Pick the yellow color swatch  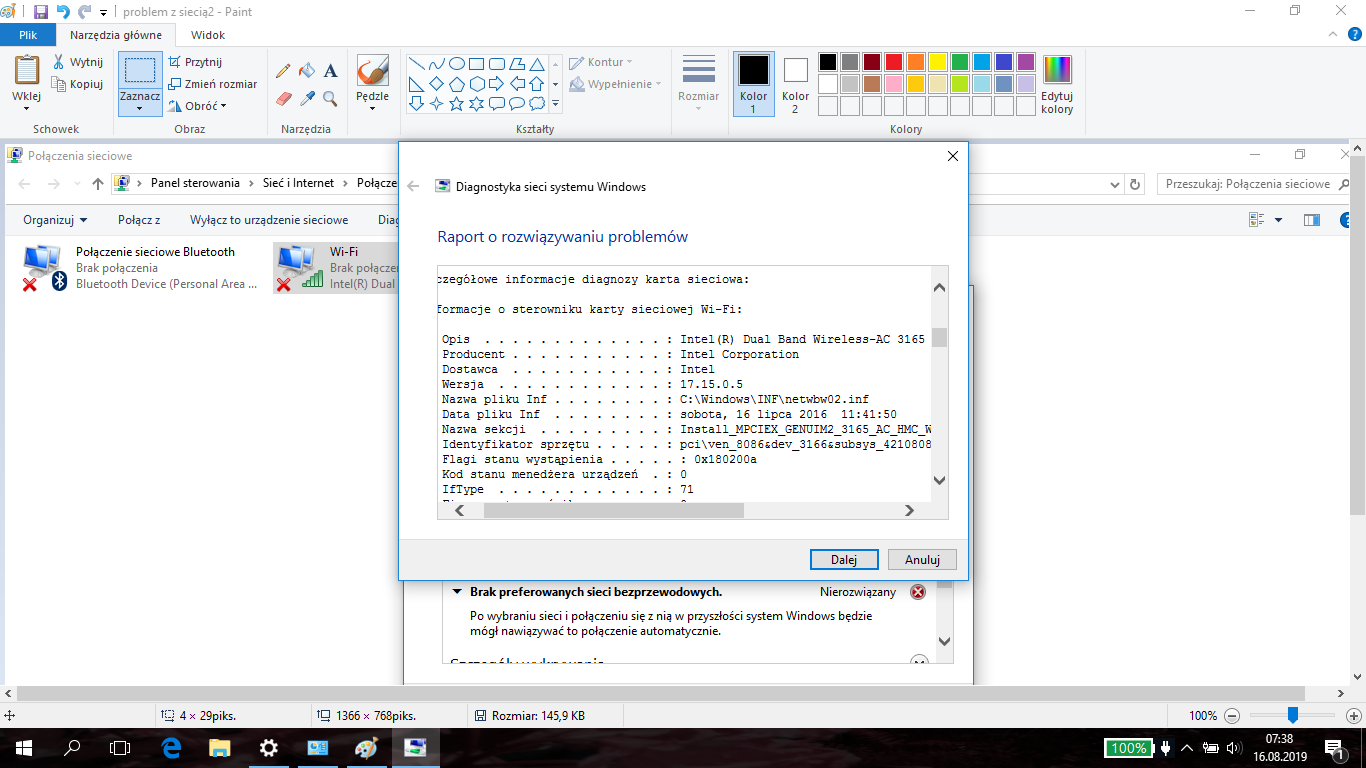pyautogui.click(x=937, y=62)
